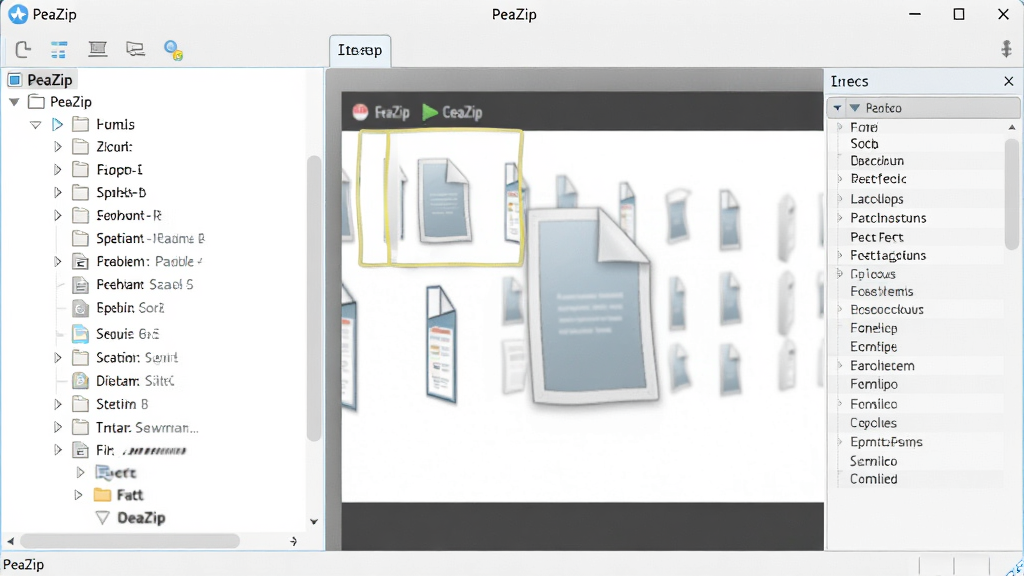Select the Zicot folder icon
The height and width of the screenshot is (576, 1024).
click(x=80, y=146)
